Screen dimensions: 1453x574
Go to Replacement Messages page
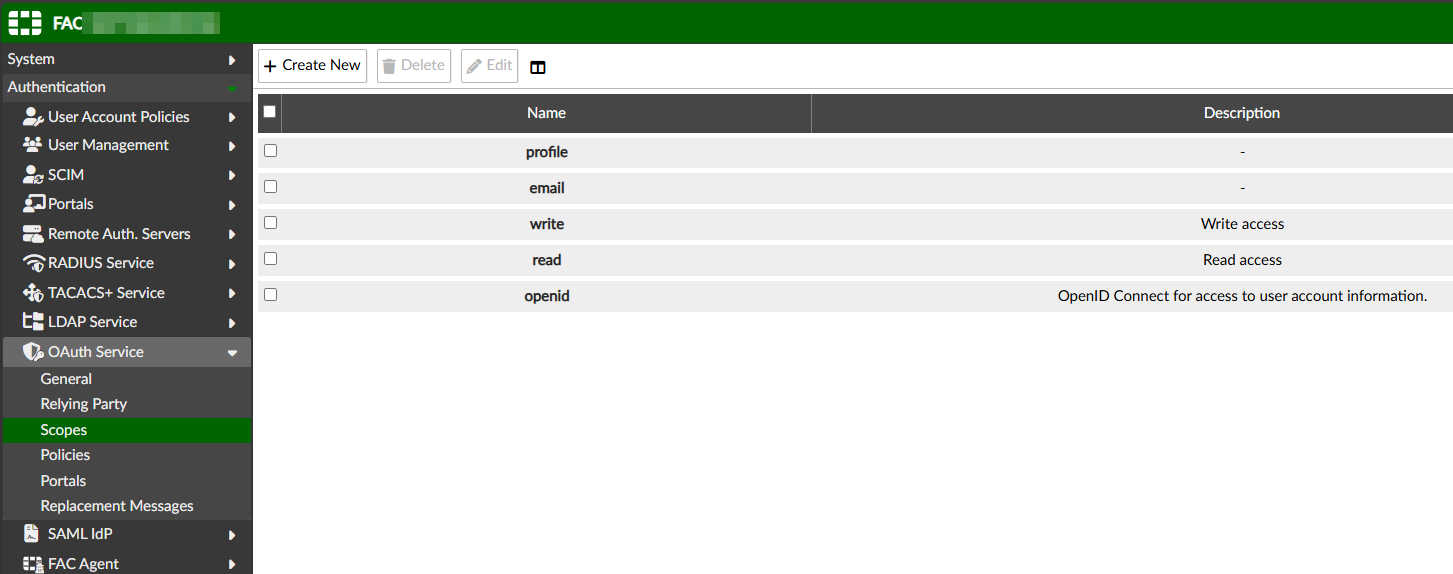(x=117, y=506)
